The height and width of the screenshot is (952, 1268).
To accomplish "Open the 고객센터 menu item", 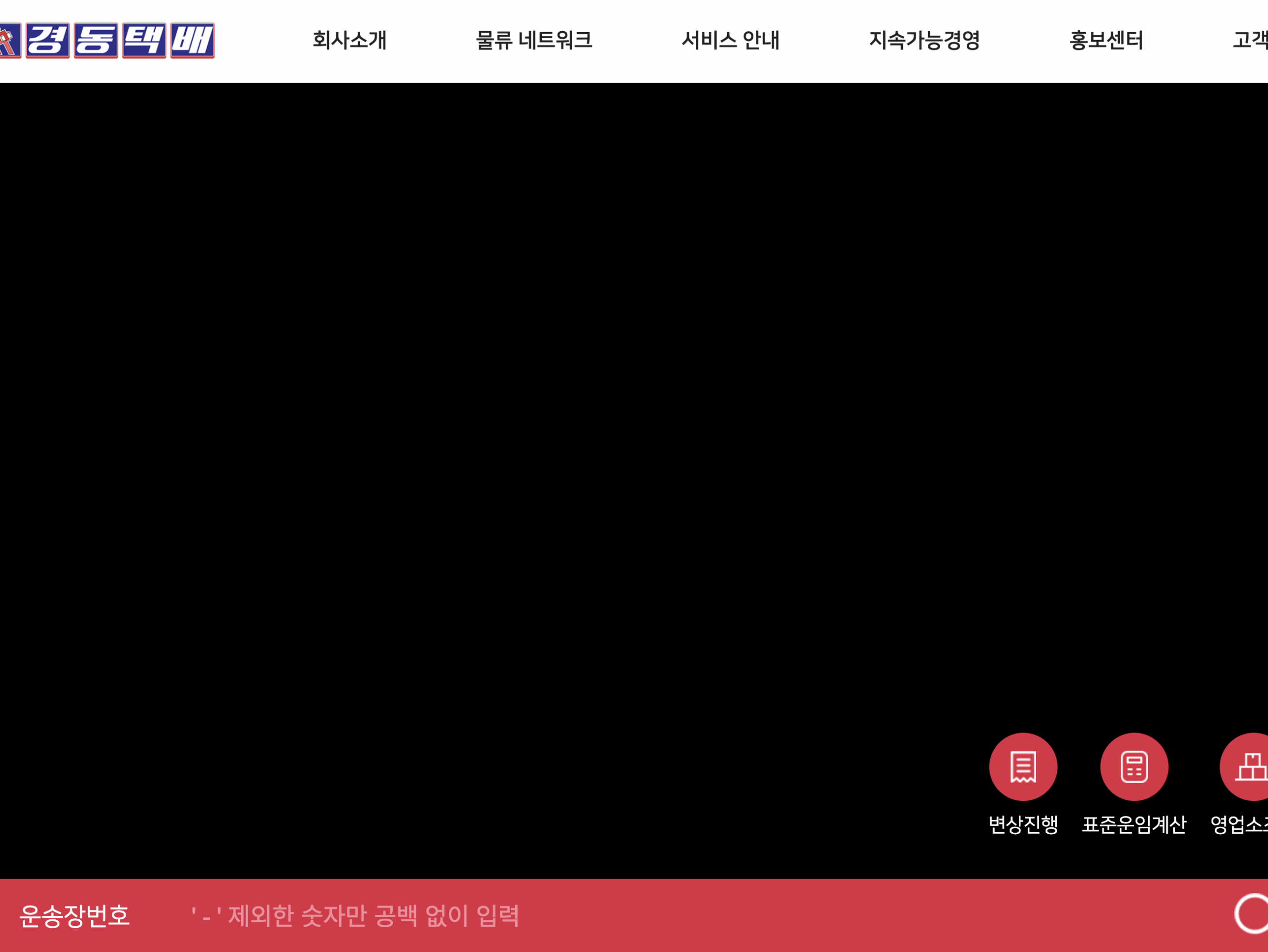I will tap(1253, 40).
